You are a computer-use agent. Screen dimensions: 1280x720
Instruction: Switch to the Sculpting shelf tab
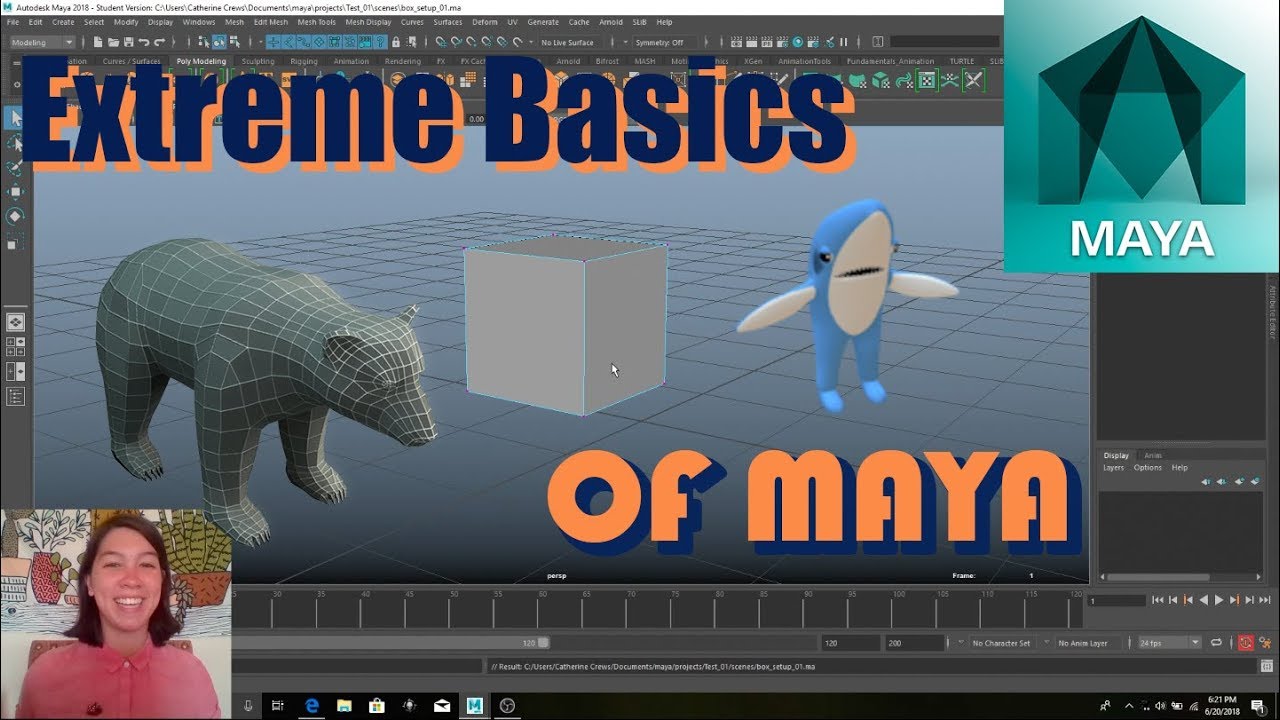click(258, 61)
